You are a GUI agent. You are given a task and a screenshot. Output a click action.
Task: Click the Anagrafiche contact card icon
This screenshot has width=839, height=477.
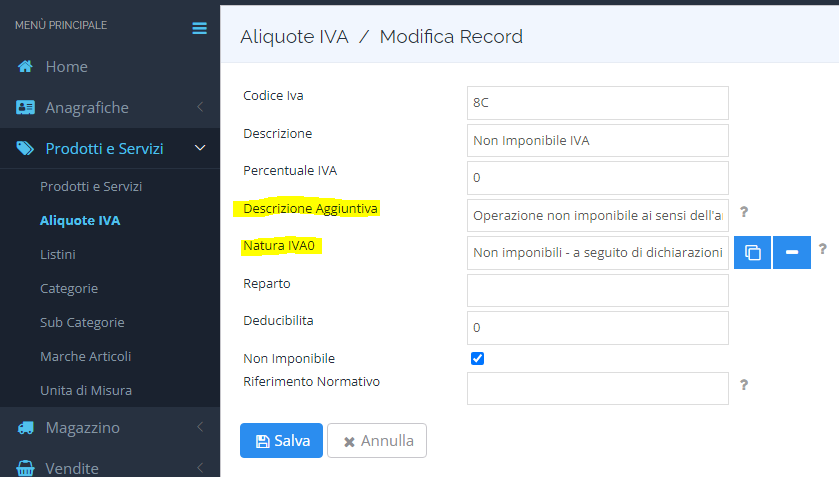pos(26,108)
